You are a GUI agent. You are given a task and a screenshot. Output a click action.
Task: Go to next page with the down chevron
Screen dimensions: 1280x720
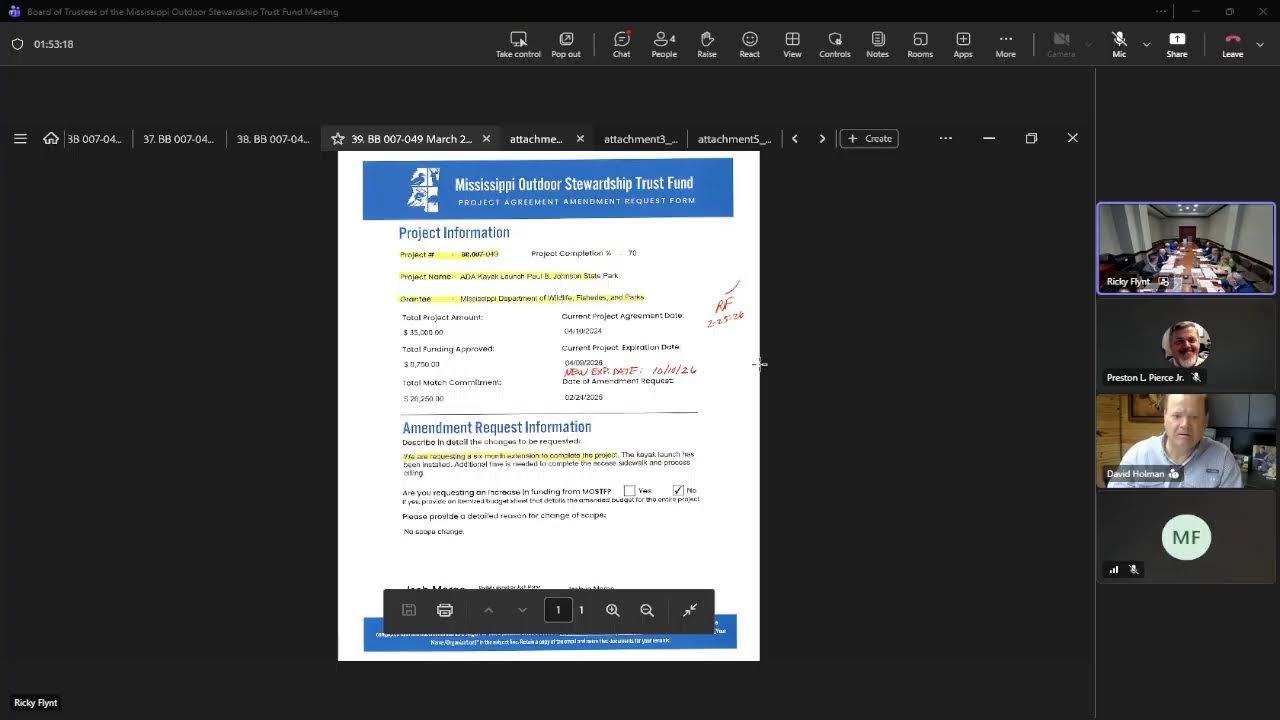[522, 610]
